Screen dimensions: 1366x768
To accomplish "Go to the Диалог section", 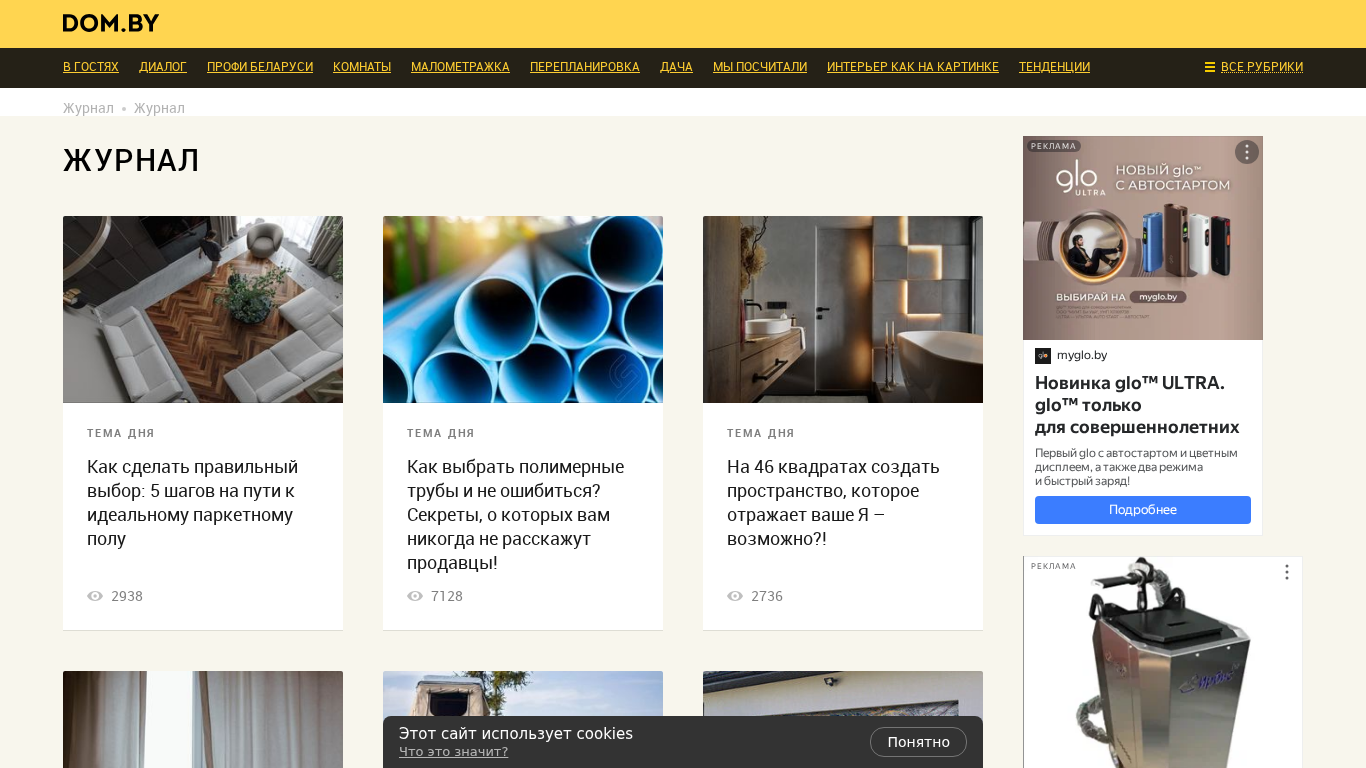I will [x=163, y=67].
